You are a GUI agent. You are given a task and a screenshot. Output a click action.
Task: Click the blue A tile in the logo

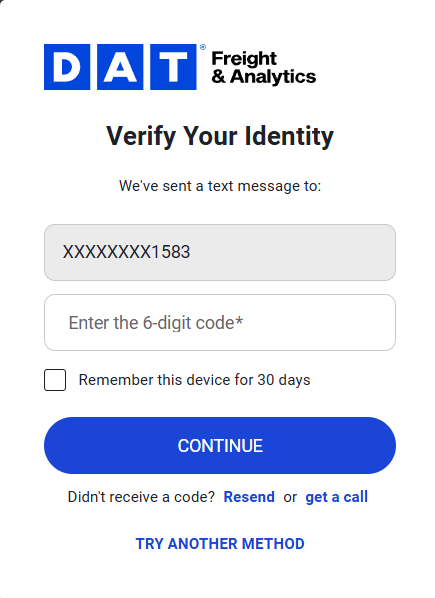tap(120, 67)
